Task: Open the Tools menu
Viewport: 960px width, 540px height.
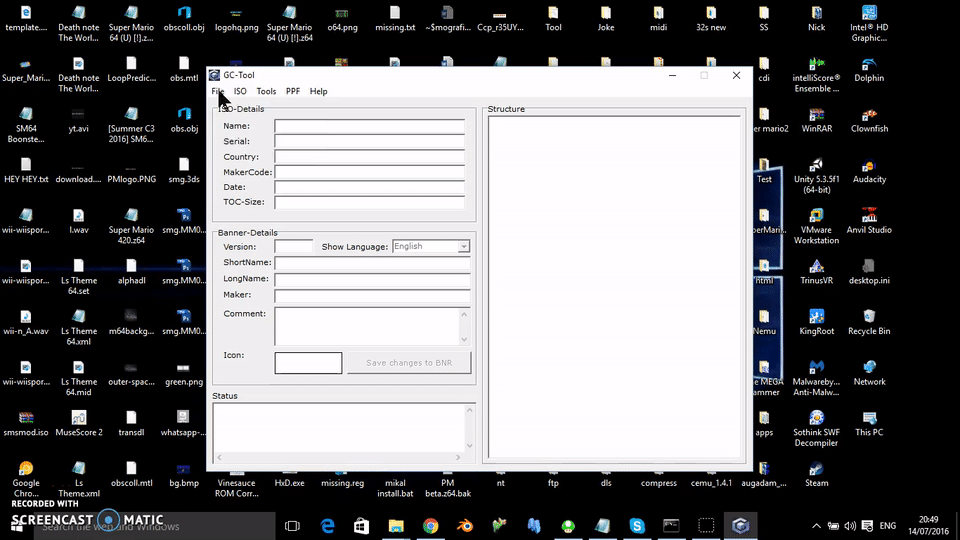Action: (x=266, y=91)
